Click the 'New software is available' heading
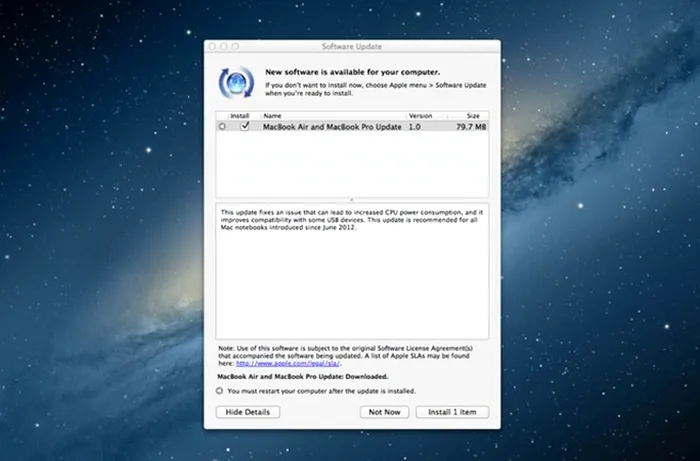Screen dimensions: 700x461 353,72
